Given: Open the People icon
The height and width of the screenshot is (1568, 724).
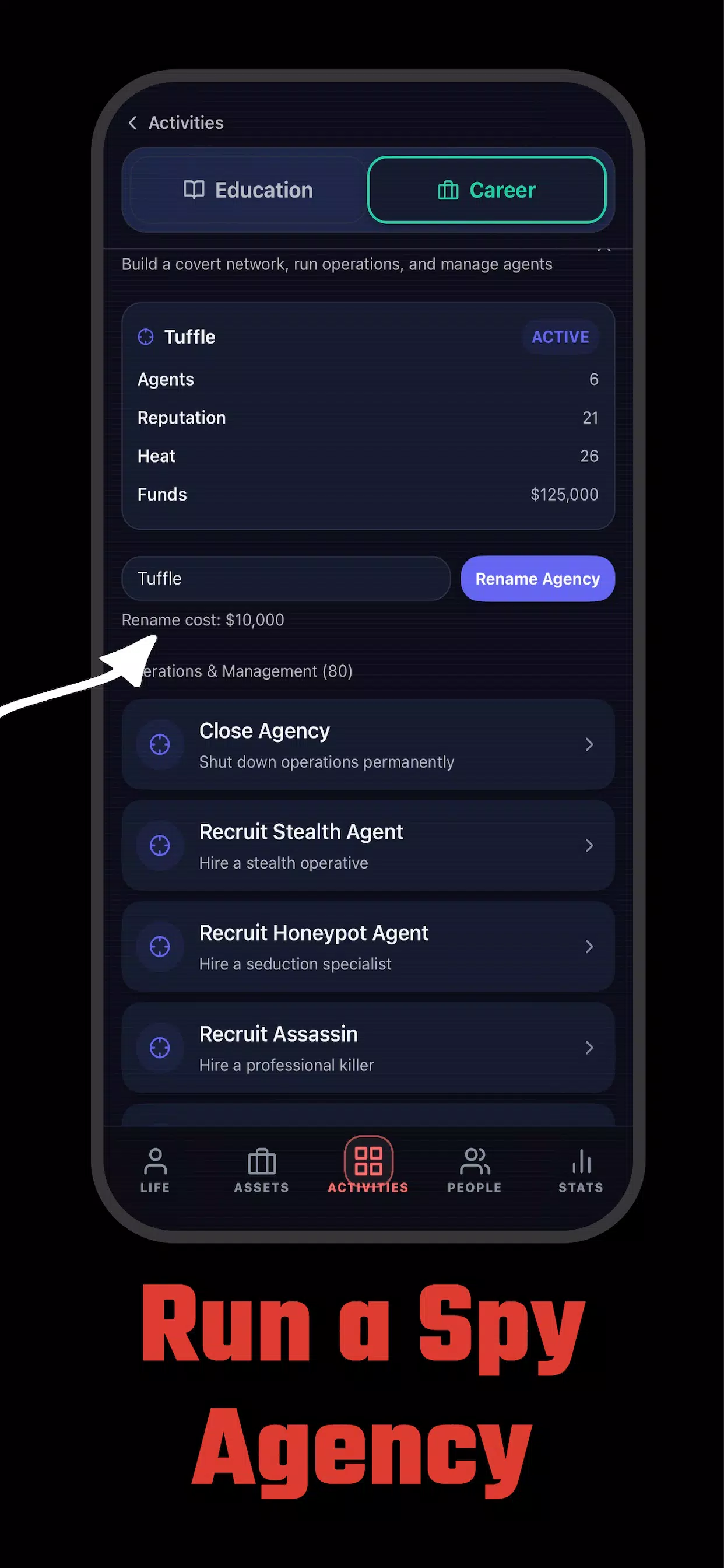Looking at the screenshot, I should [x=475, y=1161].
